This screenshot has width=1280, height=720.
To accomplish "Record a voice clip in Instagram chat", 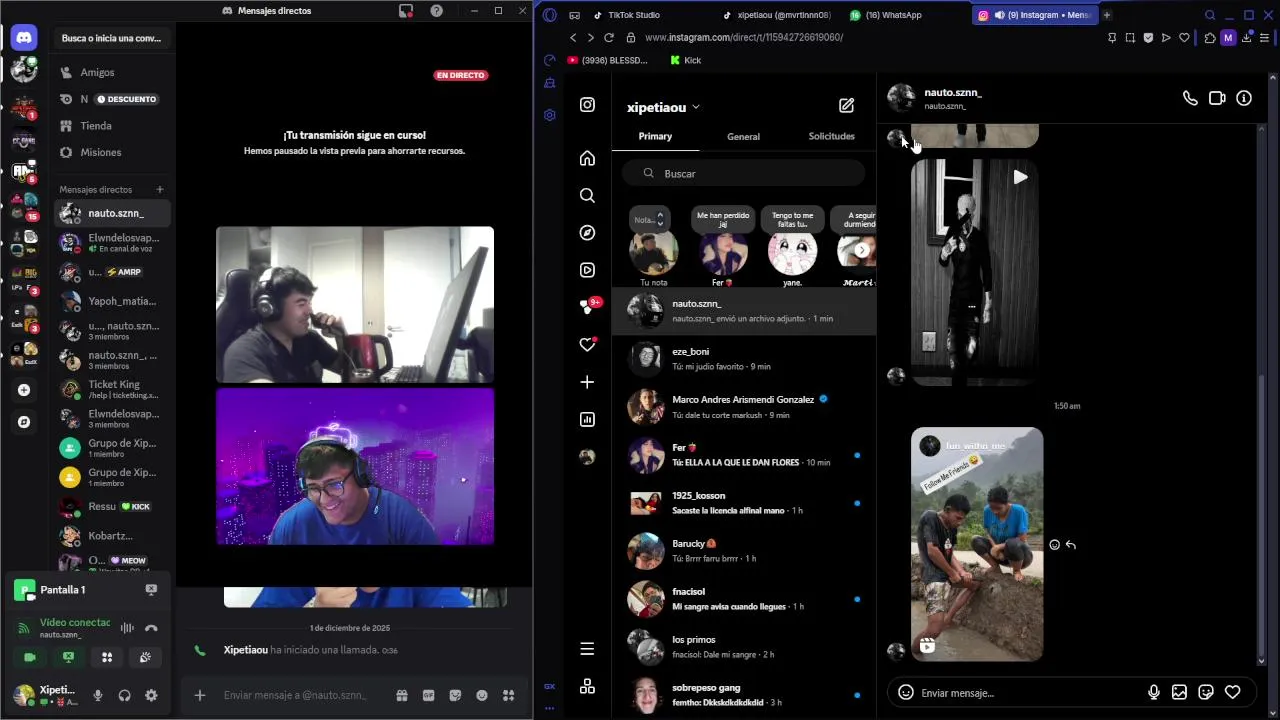I will click(x=1153, y=692).
